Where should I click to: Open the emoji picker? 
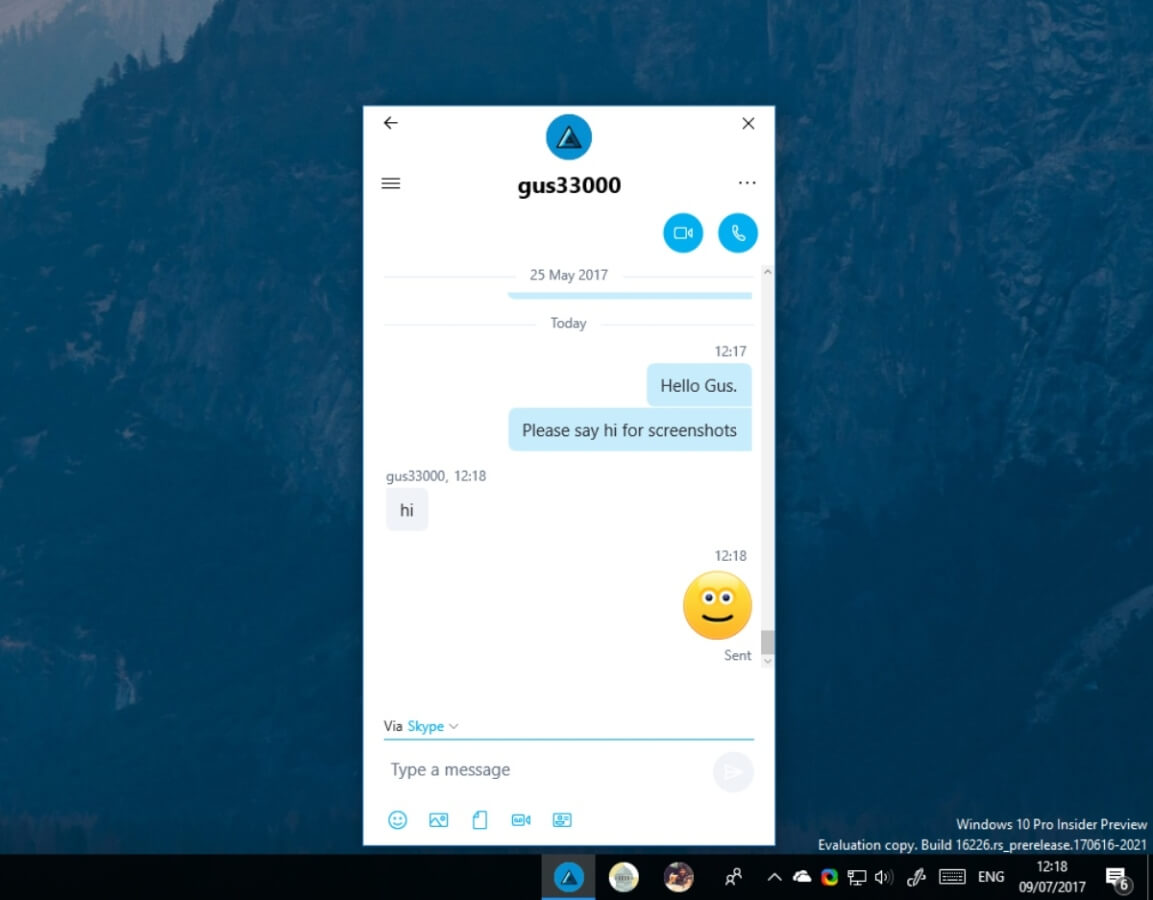tap(397, 820)
